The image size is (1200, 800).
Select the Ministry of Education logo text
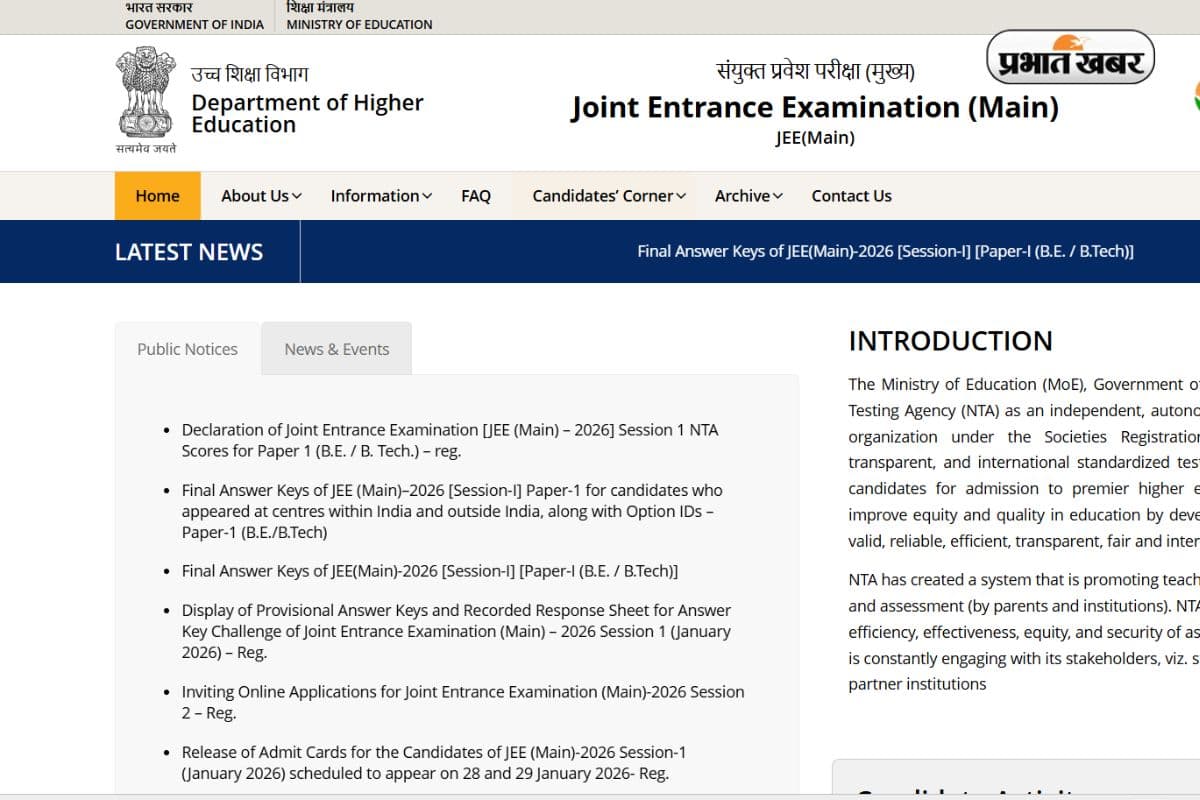coord(358,15)
